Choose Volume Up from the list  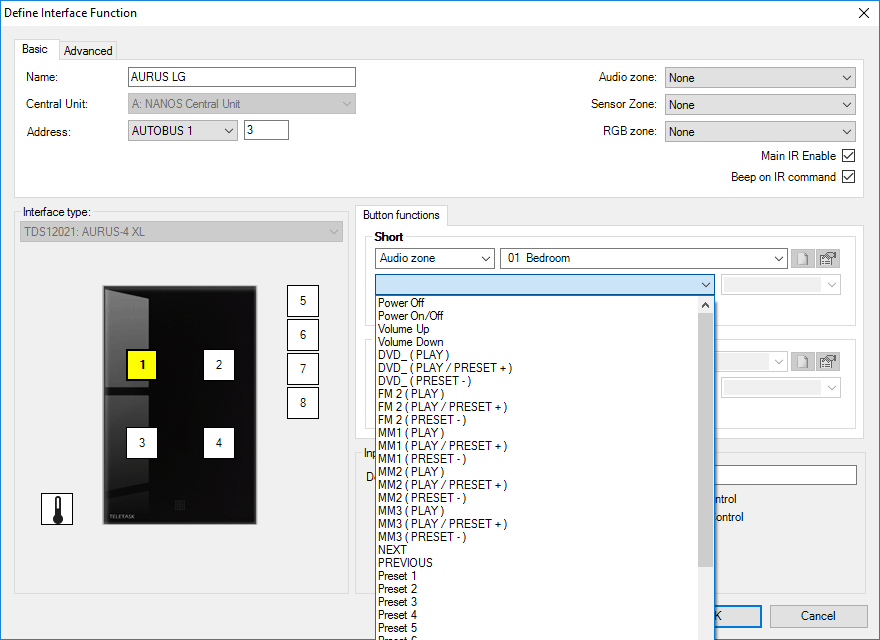click(x=404, y=329)
